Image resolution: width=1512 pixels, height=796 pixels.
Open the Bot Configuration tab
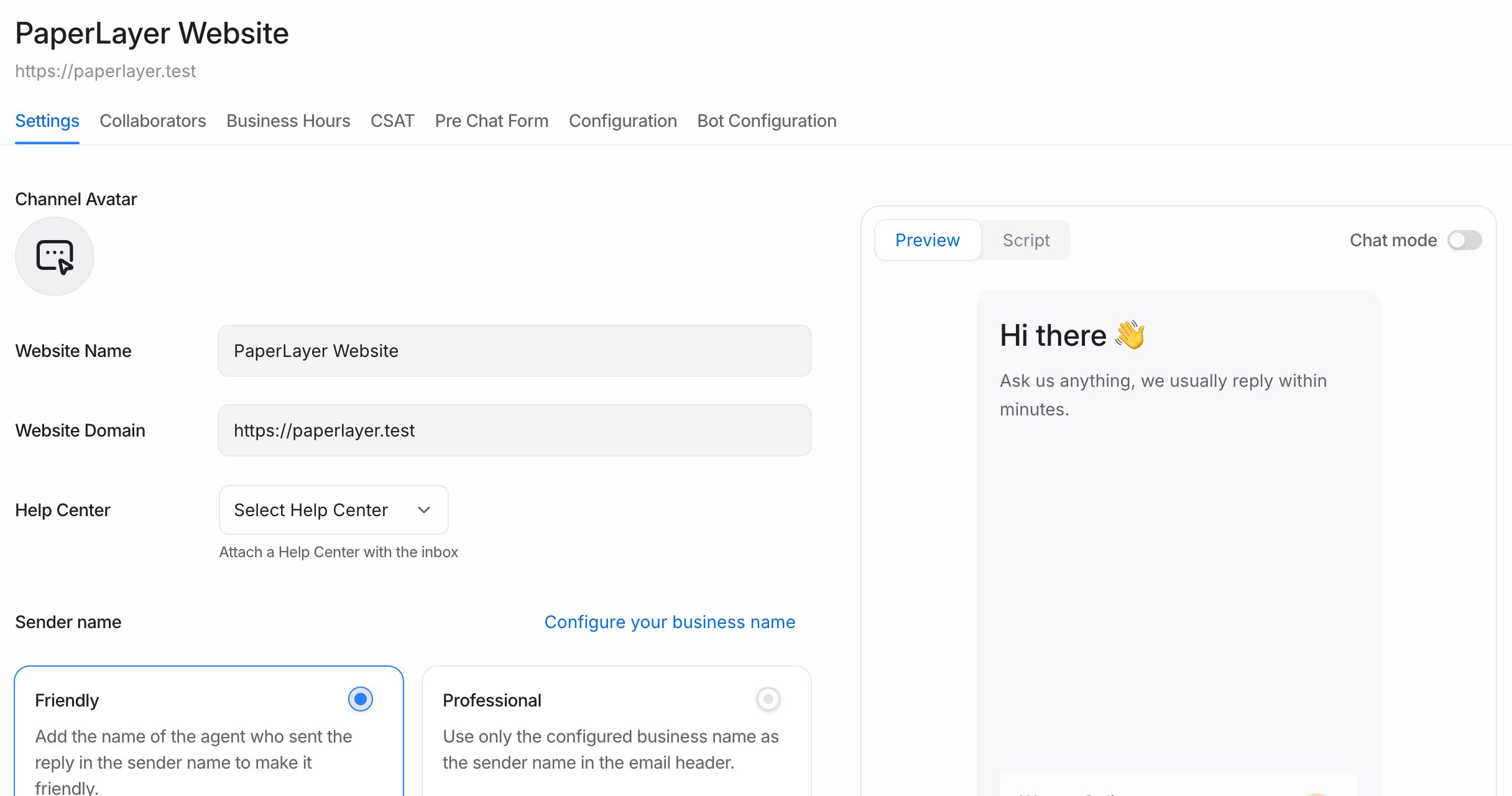coord(767,121)
